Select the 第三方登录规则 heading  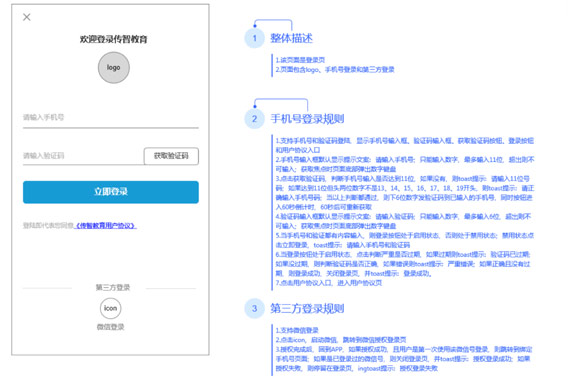pyautogui.click(x=307, y=308)
